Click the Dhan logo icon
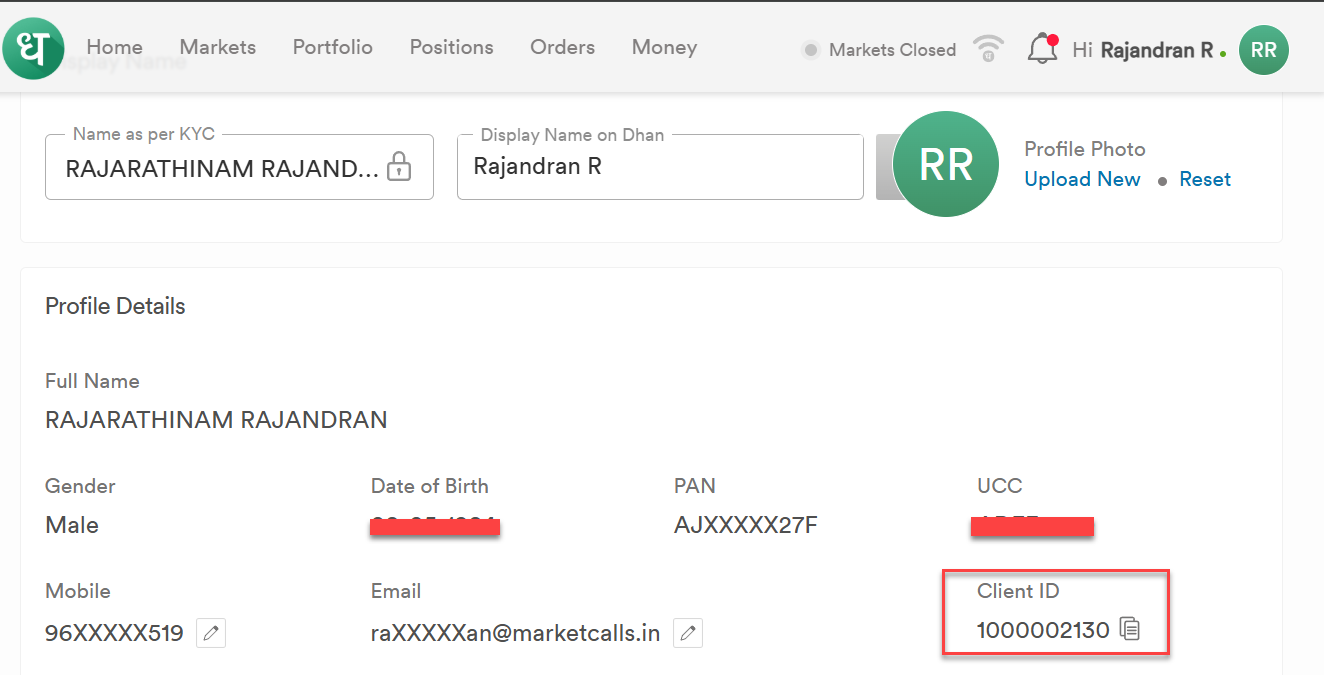1324x675 pixels. point(33,48)
